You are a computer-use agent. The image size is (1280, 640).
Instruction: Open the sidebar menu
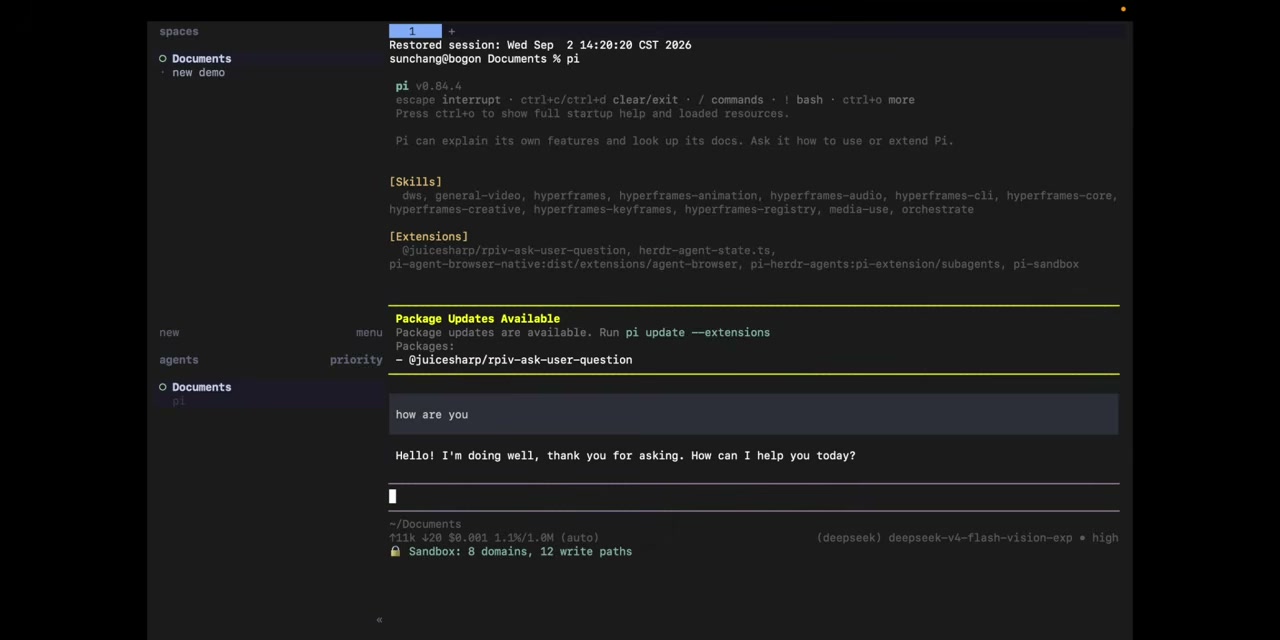click(x=369, y=333)
